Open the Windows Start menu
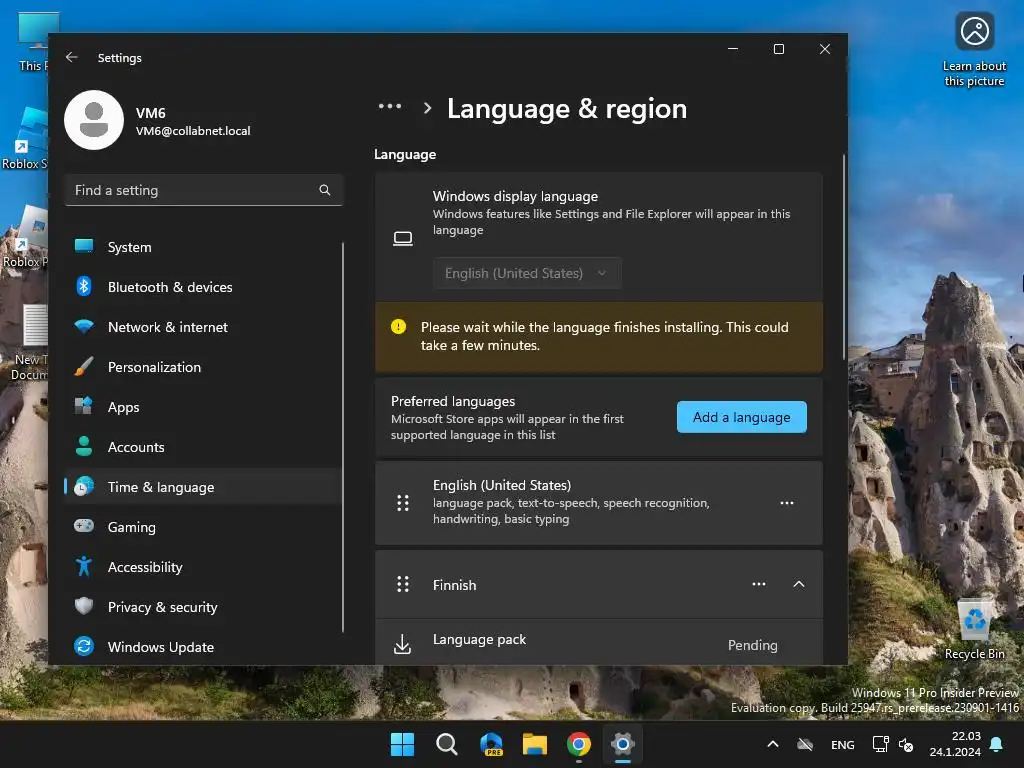The height and width of the screenshot is (768, 1024). 402,744
